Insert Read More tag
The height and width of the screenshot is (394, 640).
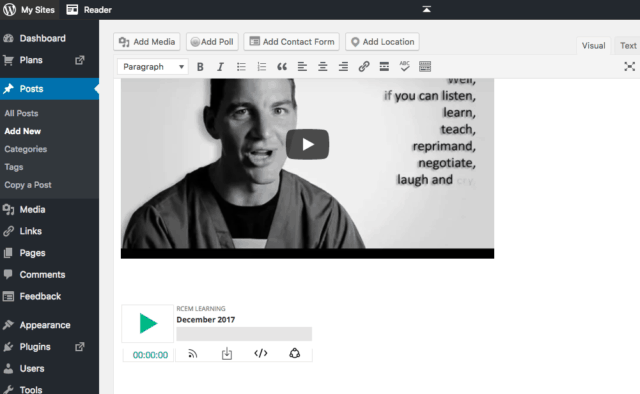click(384, 67)
